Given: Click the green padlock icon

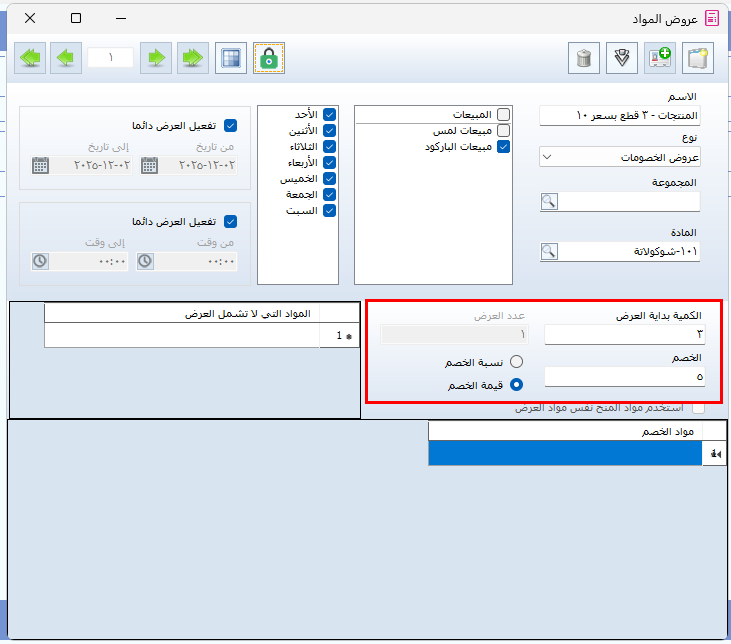Looking at the screenshot, I should click(x=268, y=58).
